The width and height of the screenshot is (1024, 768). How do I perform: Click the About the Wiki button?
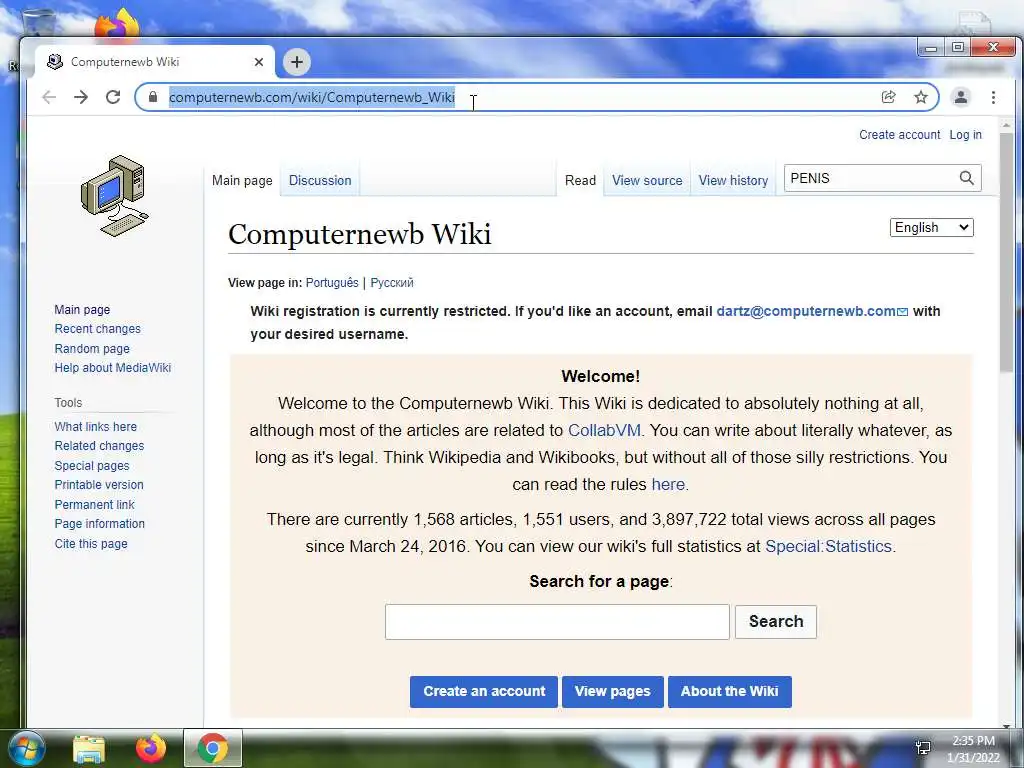(x=729, y=692)
